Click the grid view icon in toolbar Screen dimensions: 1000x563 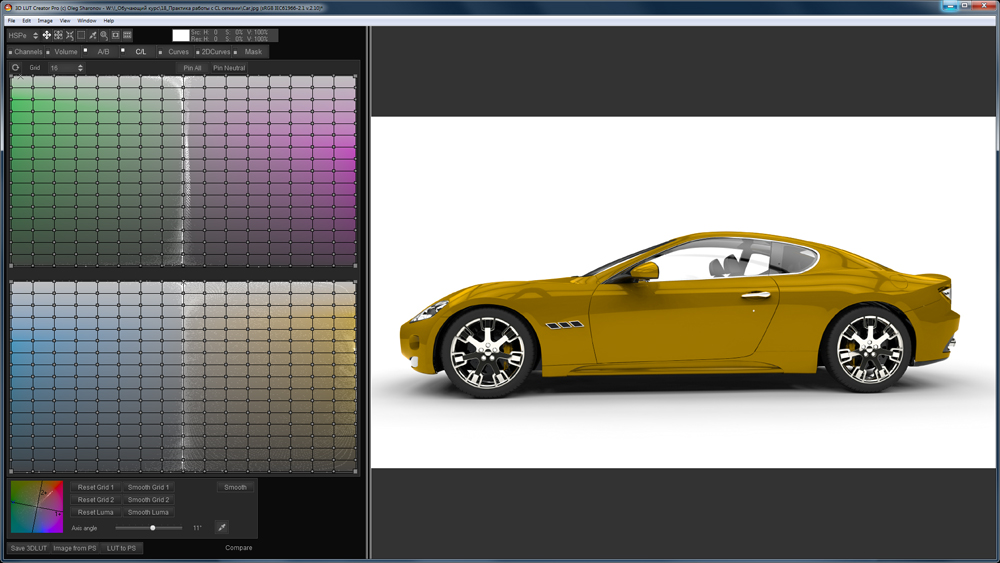[127, 35]
